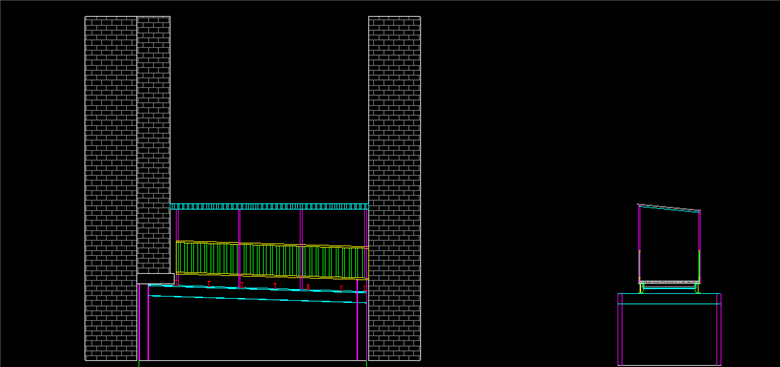Viewport: 780px width, 367px height.
Task: Select the sloped roof line of side view
Action: tap(669, 208)
